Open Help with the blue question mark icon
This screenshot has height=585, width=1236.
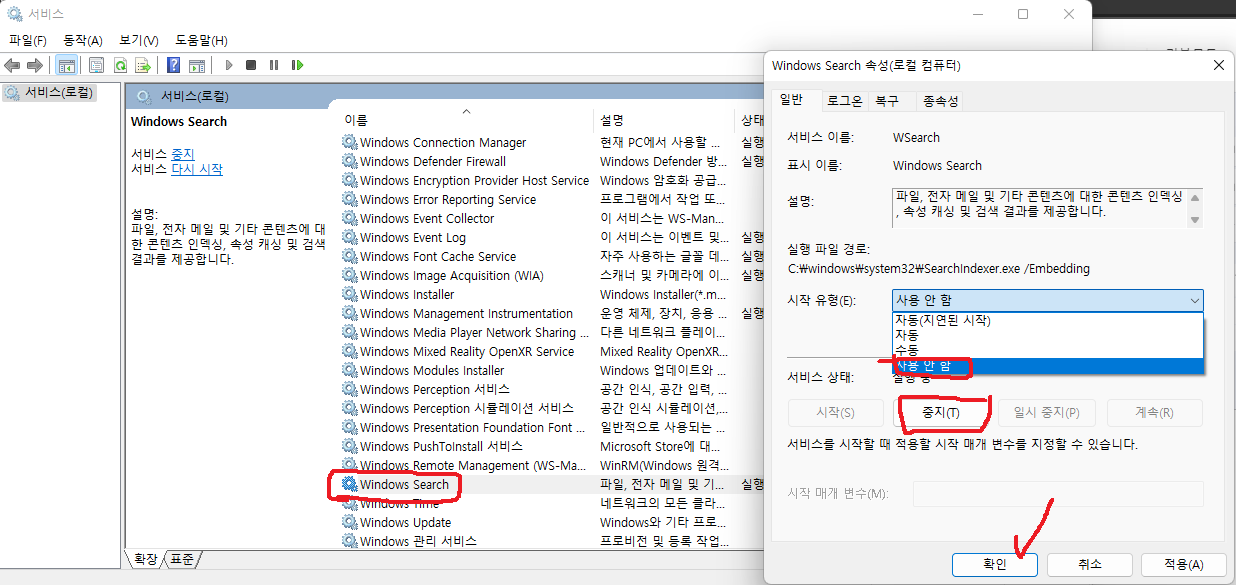[x=174, y=65]
